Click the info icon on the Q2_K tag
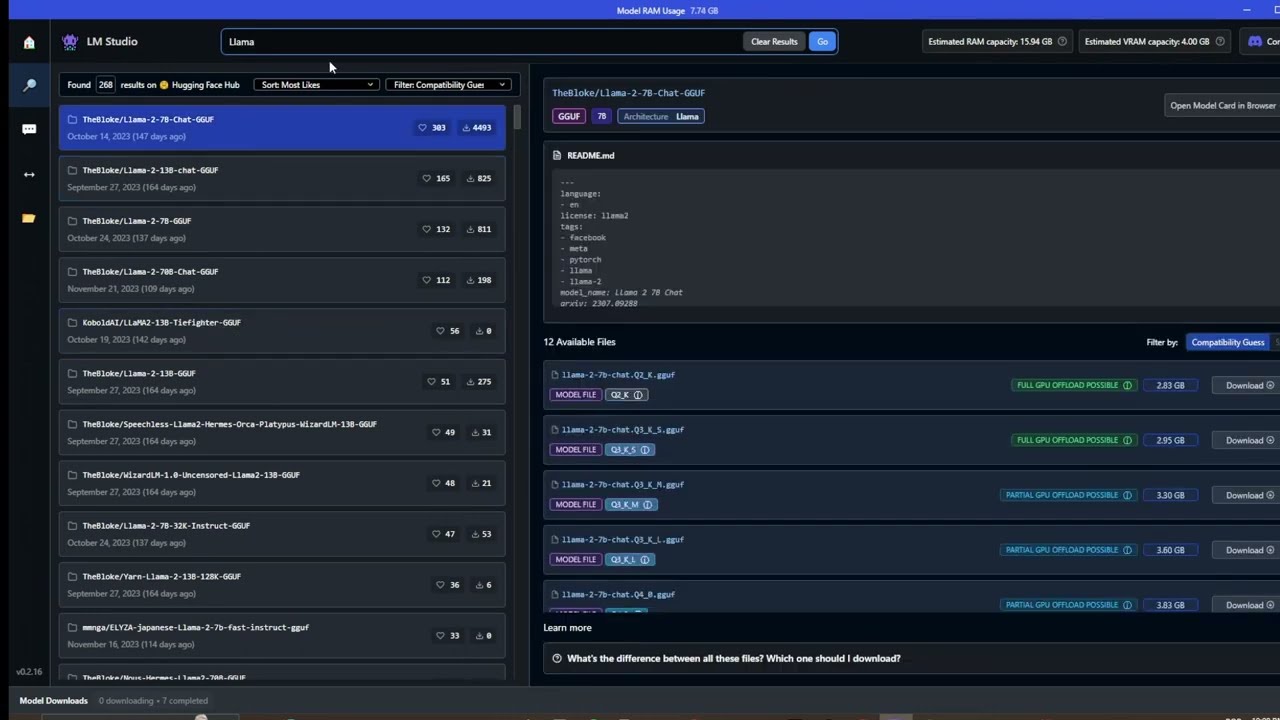 pos(638,395)
